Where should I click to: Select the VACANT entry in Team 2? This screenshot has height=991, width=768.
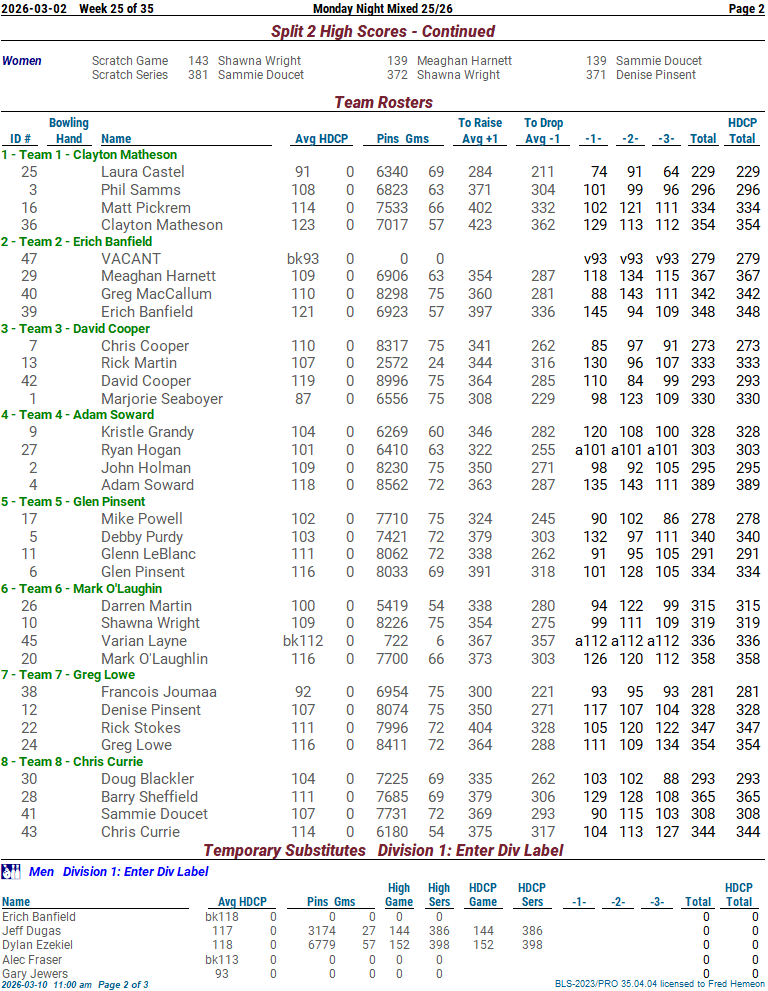(130, 259)
